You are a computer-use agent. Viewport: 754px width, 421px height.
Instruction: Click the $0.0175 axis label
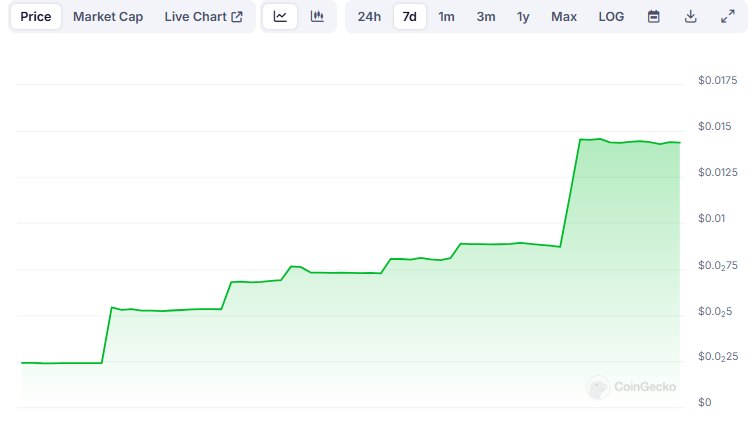(x=717, y=80)
